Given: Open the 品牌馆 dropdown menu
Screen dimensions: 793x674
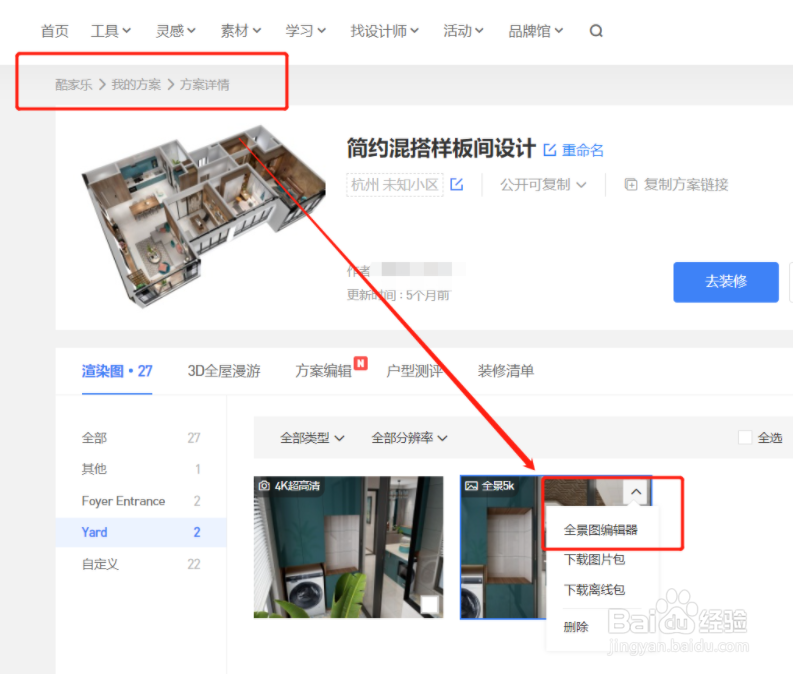Looking at the screenshot, I should point(536,31).
